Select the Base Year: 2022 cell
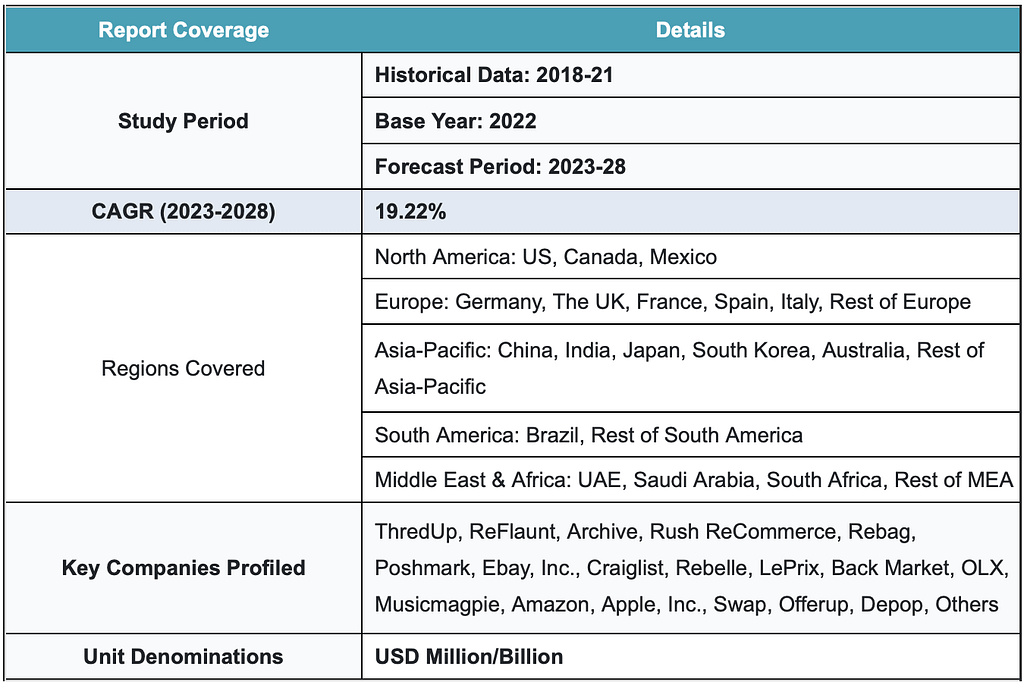This screenshot has height=683, width=1024. pyautogui.click(x=455, y=121)
